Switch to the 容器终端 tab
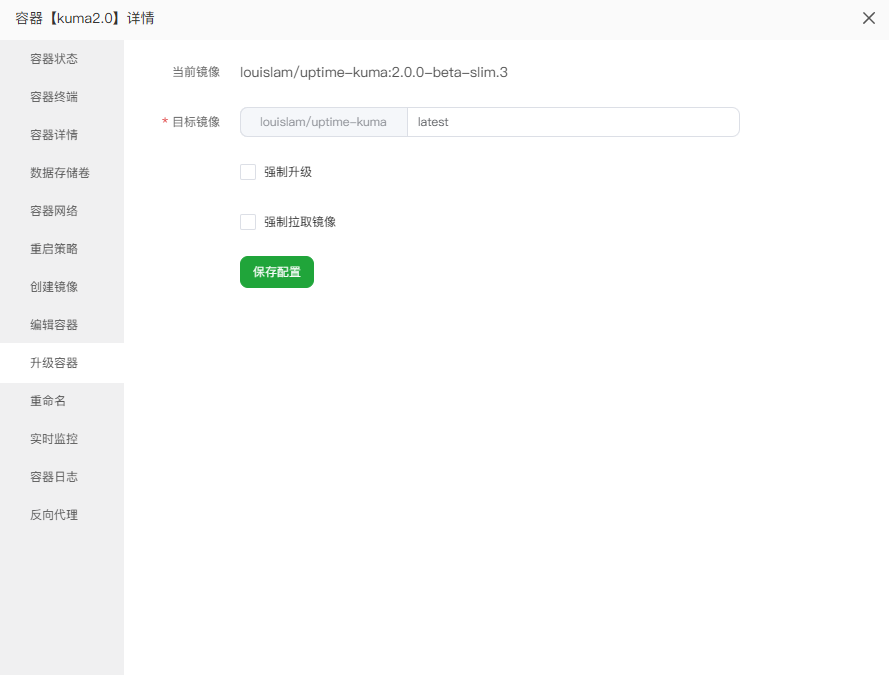 [54, 97]
